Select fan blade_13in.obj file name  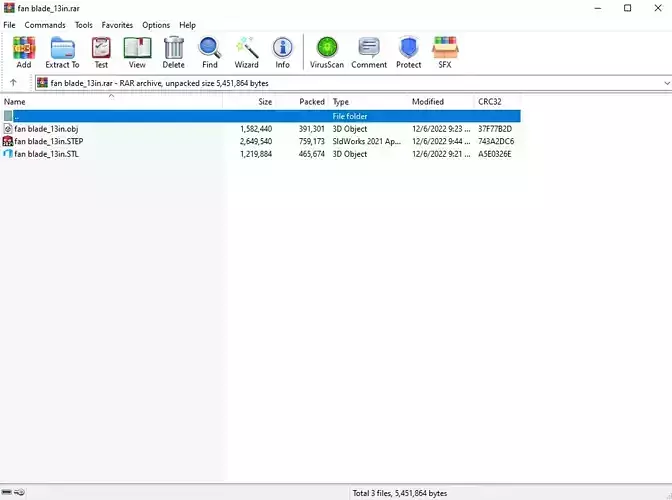tap(46, 129)
